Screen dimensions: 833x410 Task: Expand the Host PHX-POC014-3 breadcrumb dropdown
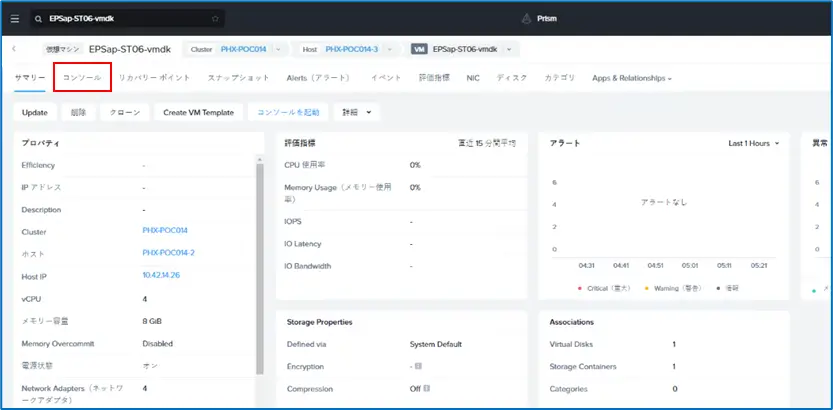[x=390, y=49]
